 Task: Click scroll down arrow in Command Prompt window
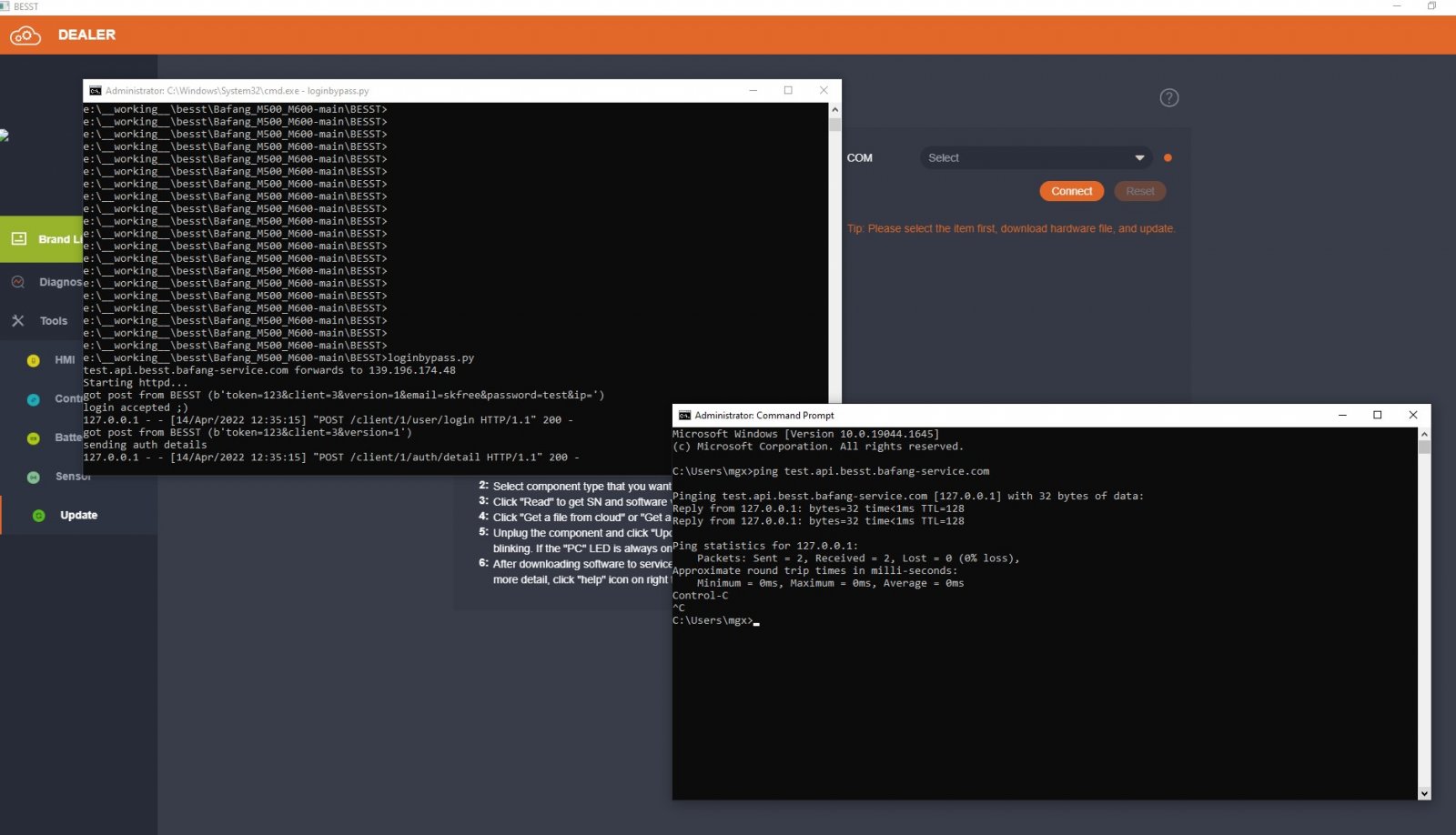1424,794
